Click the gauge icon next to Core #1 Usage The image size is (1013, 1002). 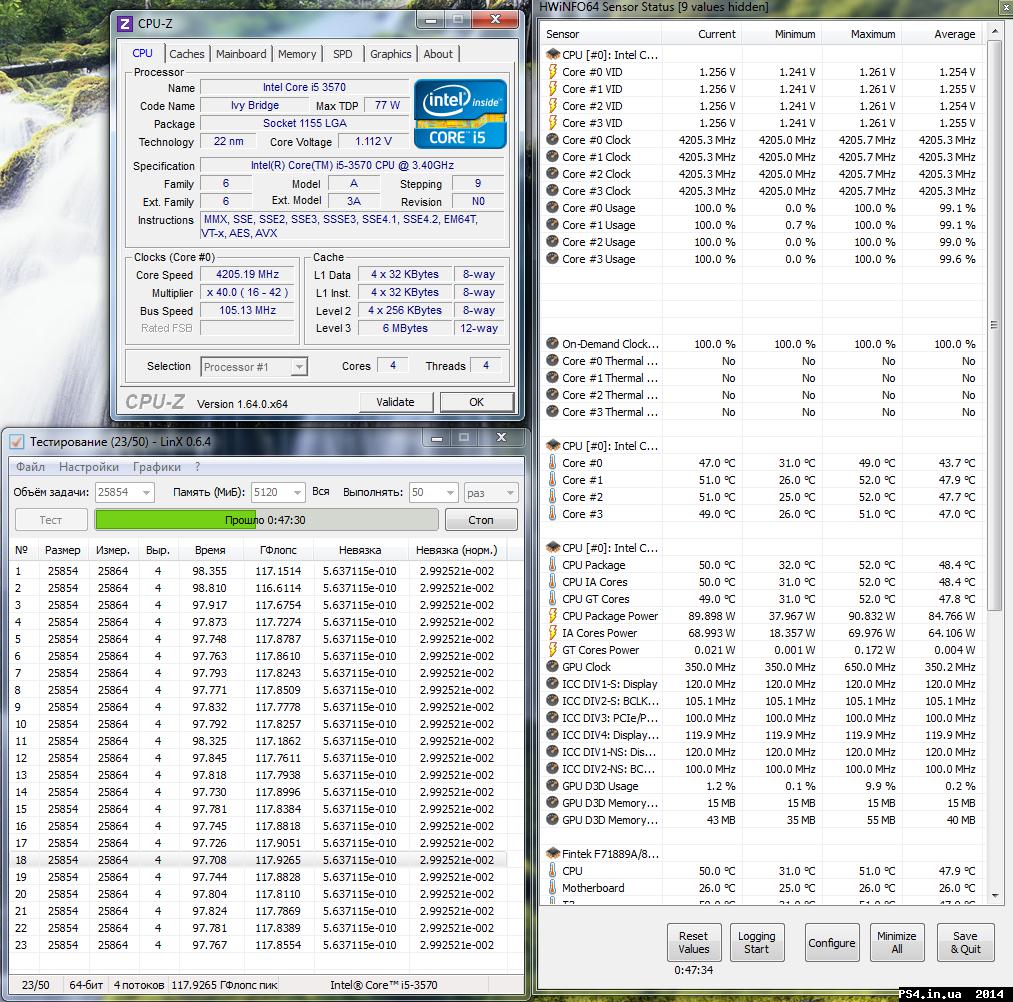pyautogui.click(x=552, y=225)
